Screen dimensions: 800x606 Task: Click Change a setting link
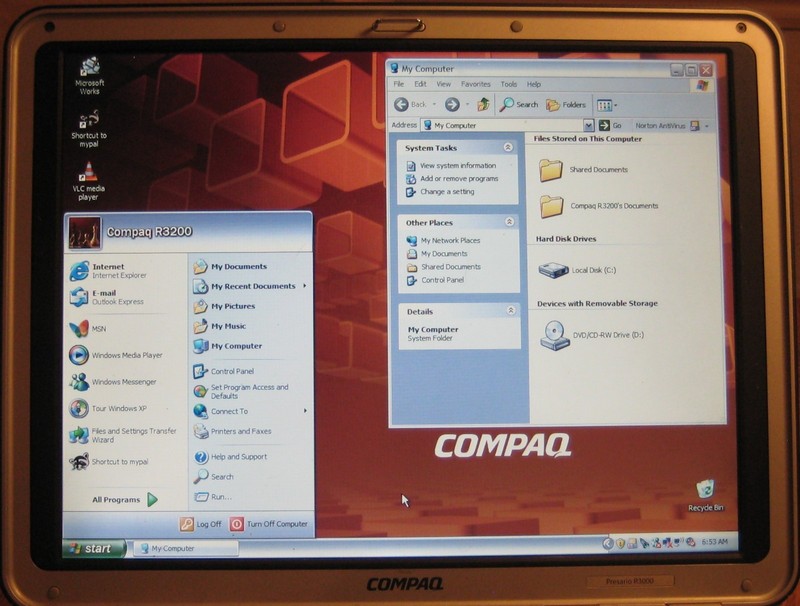440,192
